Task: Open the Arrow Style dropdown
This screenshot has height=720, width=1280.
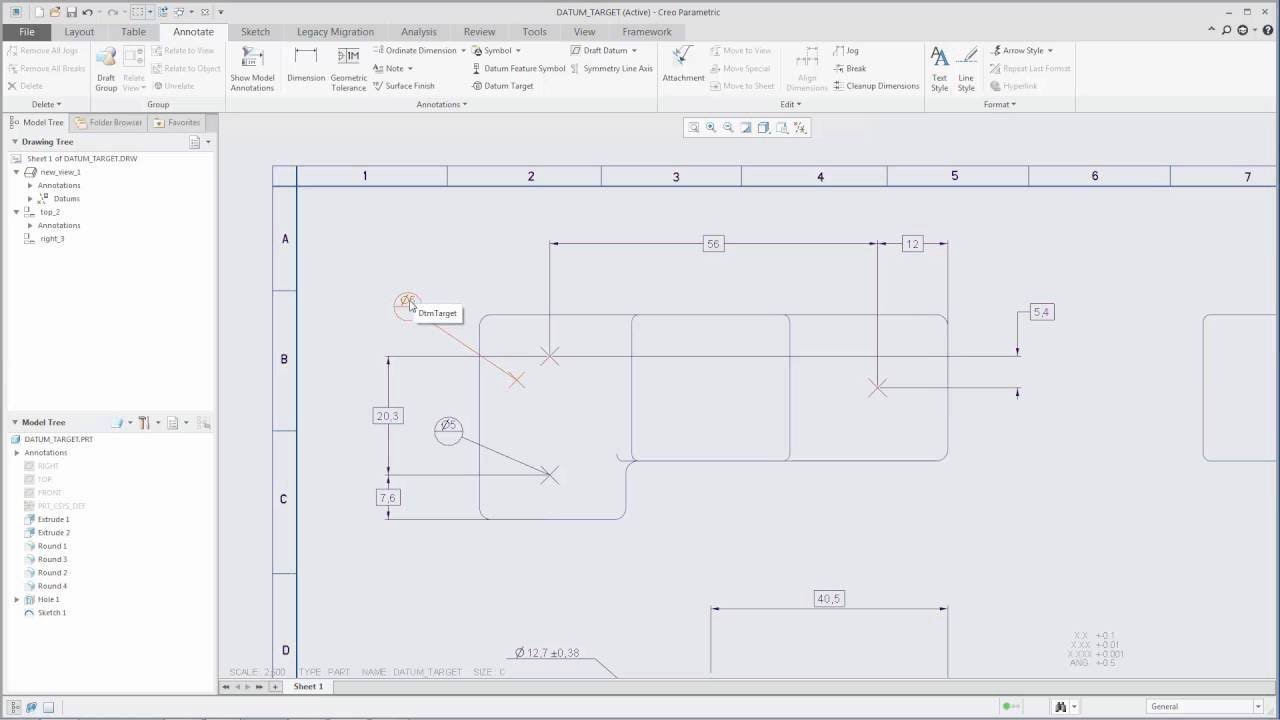Action: (1050, 50)
